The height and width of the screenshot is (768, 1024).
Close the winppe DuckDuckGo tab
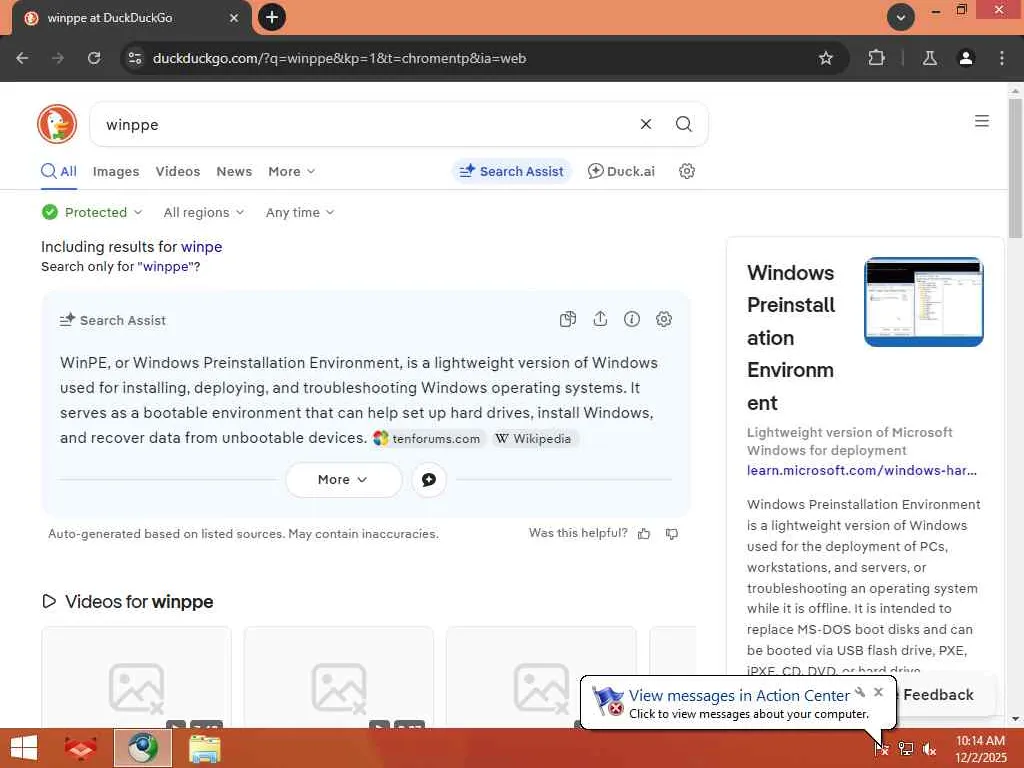(234, 18)
